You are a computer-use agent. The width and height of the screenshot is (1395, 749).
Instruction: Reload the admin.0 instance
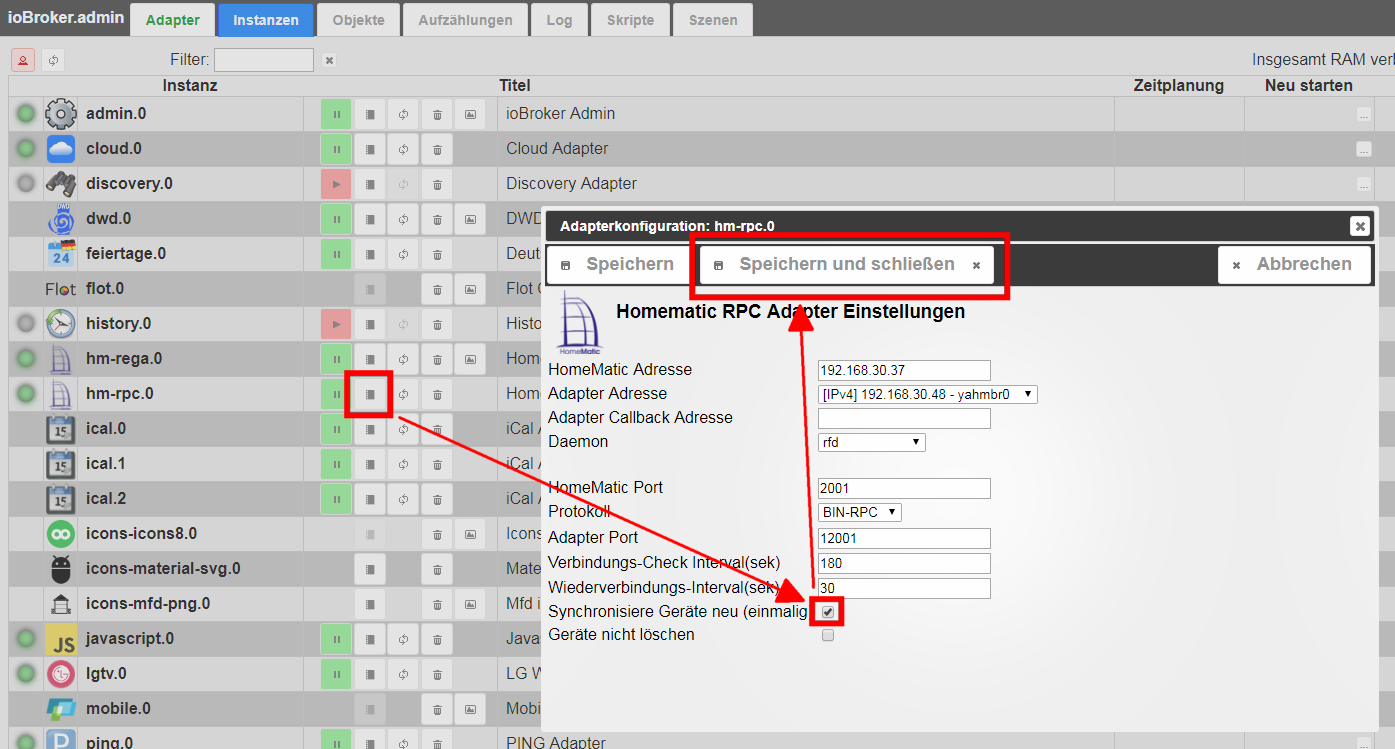403,114
